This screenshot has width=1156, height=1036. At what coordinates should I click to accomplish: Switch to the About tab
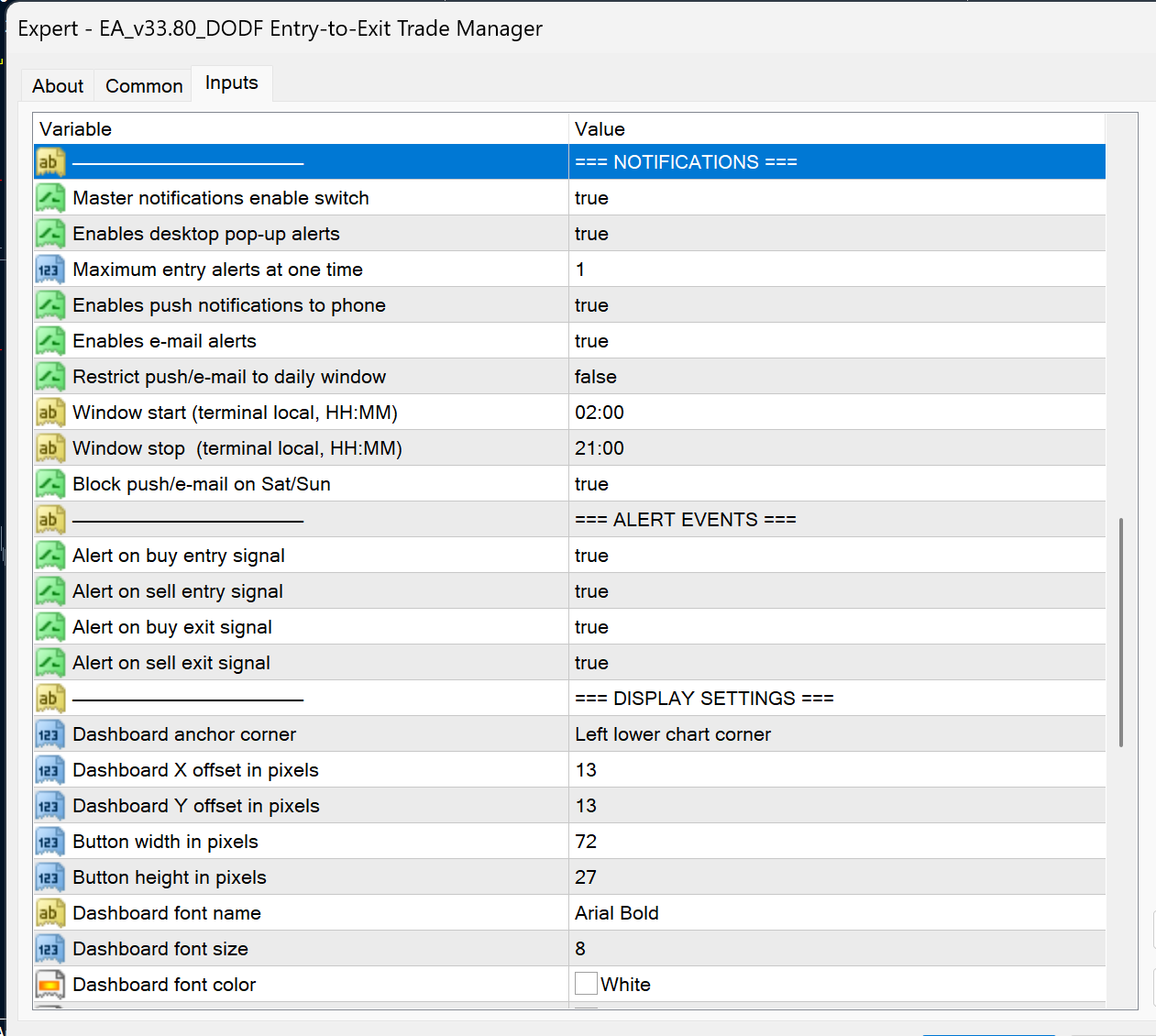(58, 86)
